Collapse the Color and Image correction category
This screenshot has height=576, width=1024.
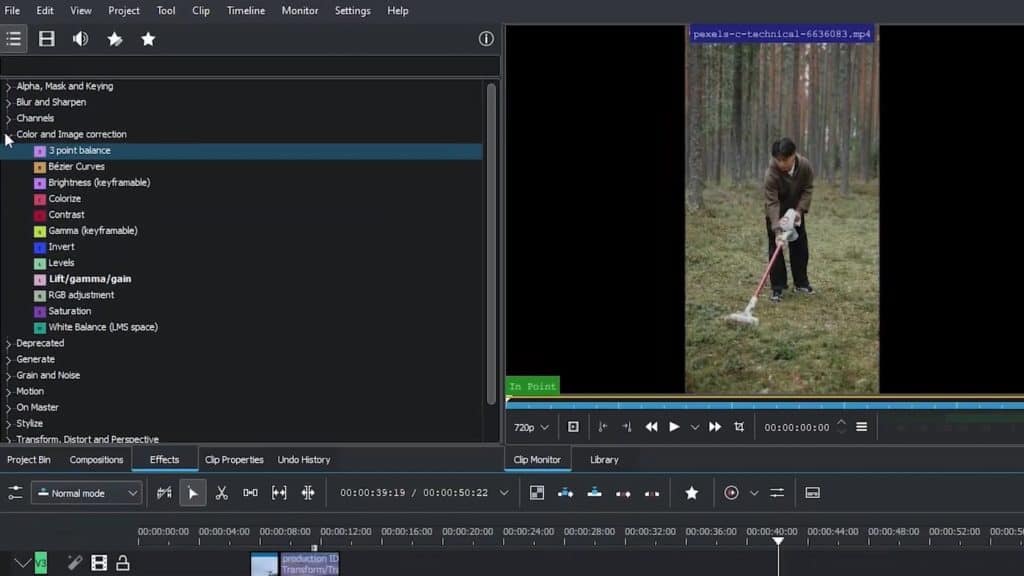tap(8, 134)
